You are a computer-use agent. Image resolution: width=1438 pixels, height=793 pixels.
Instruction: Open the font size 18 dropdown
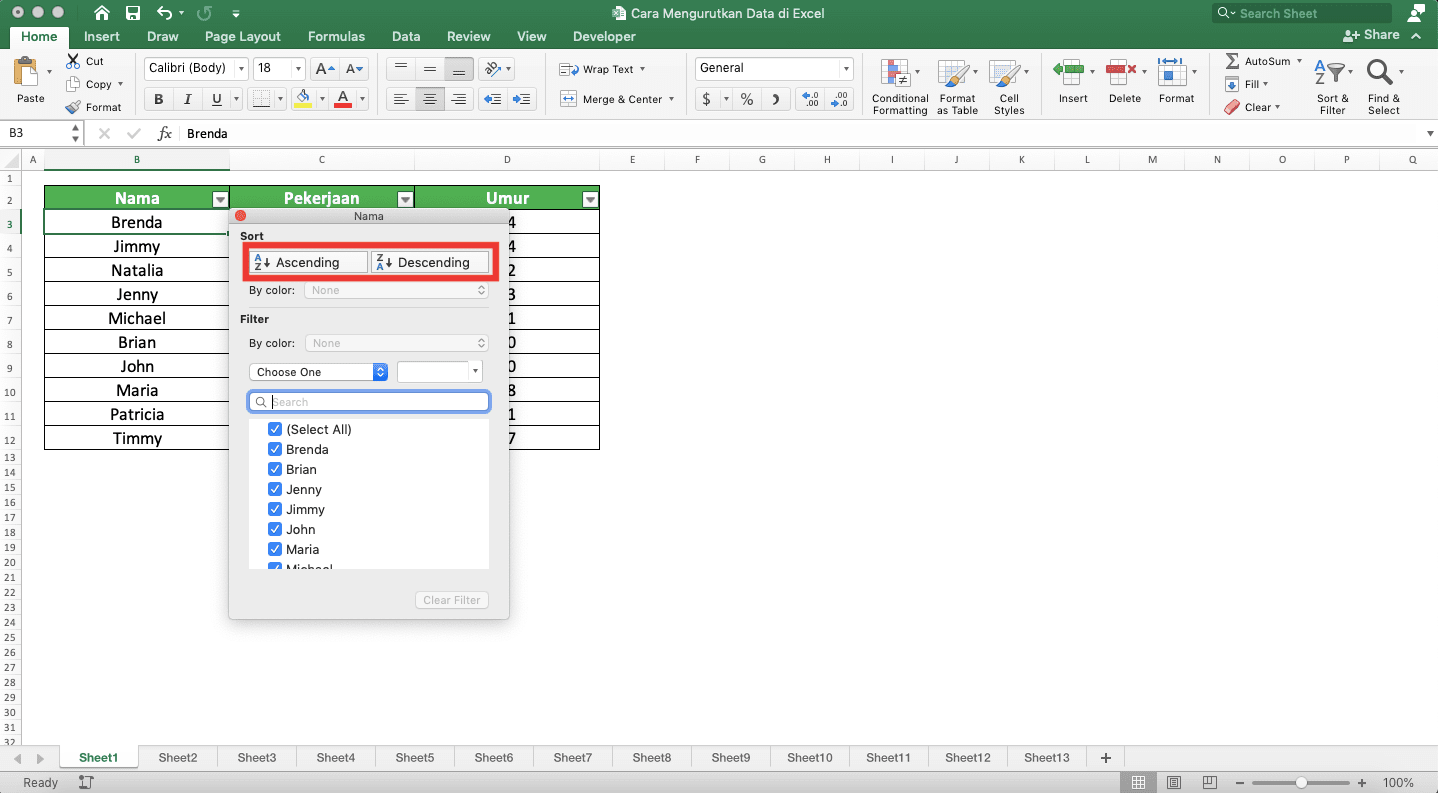click(x=298, y=69)
